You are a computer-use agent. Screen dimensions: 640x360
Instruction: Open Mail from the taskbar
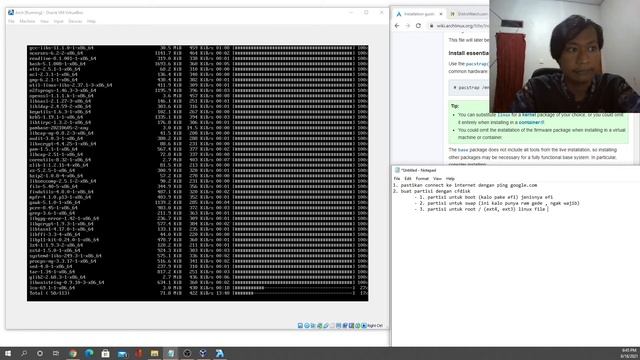point(122,353)
